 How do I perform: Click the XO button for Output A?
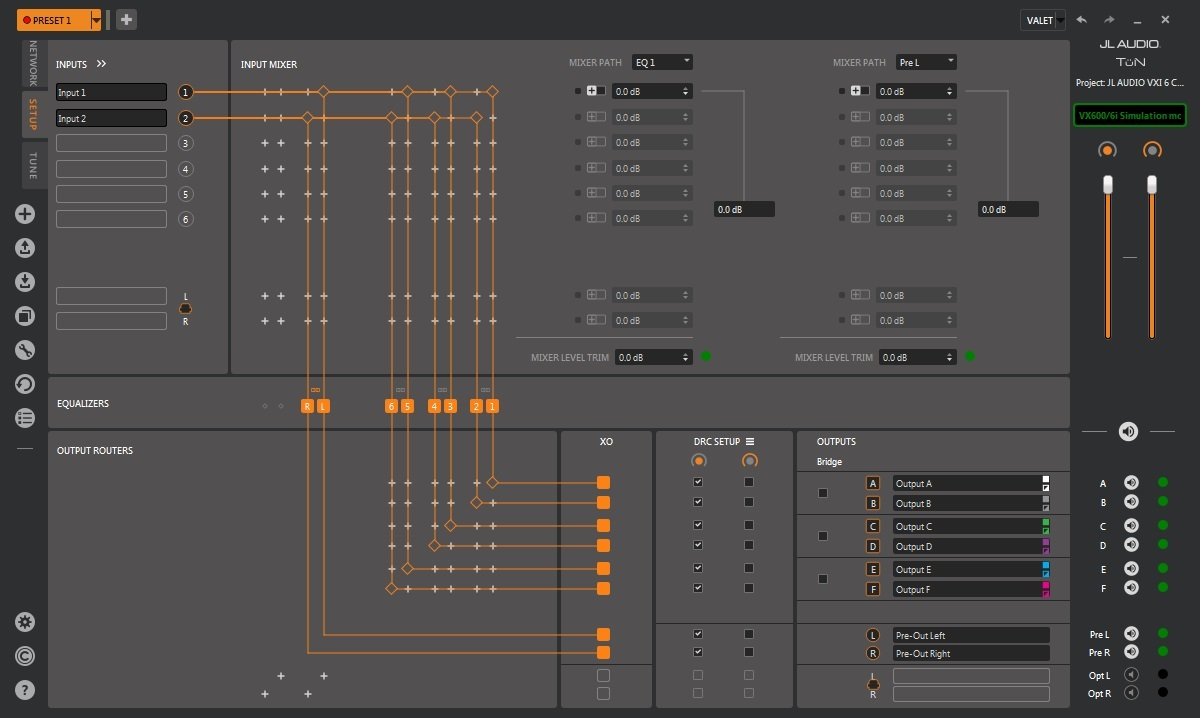pyautogui.click(x=603, y=482)
